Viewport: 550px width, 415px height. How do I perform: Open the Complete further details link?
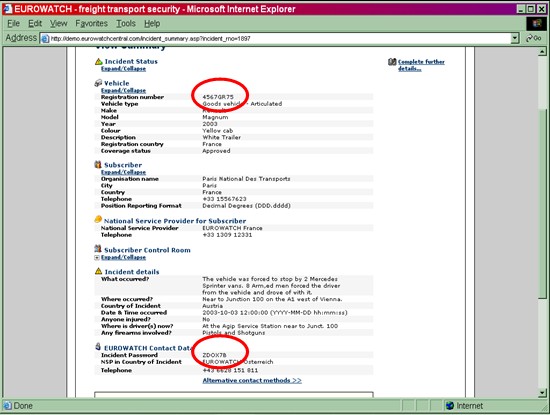coord(421,65)
